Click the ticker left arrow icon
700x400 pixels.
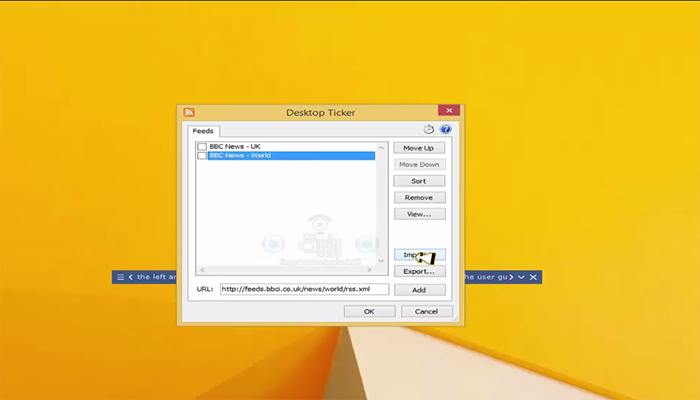tap(131, 277)
